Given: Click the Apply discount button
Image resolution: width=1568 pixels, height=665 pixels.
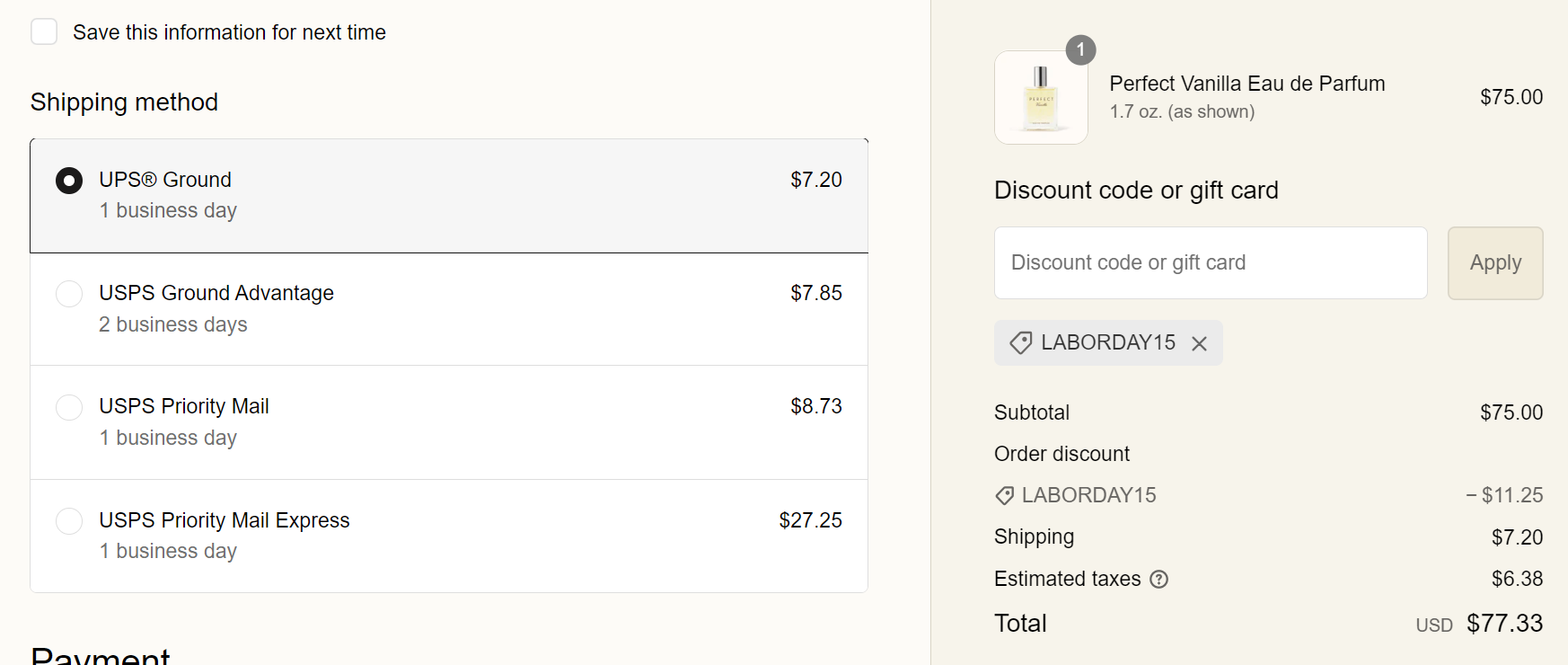Looking at the screenshot, I should 1495,262.
